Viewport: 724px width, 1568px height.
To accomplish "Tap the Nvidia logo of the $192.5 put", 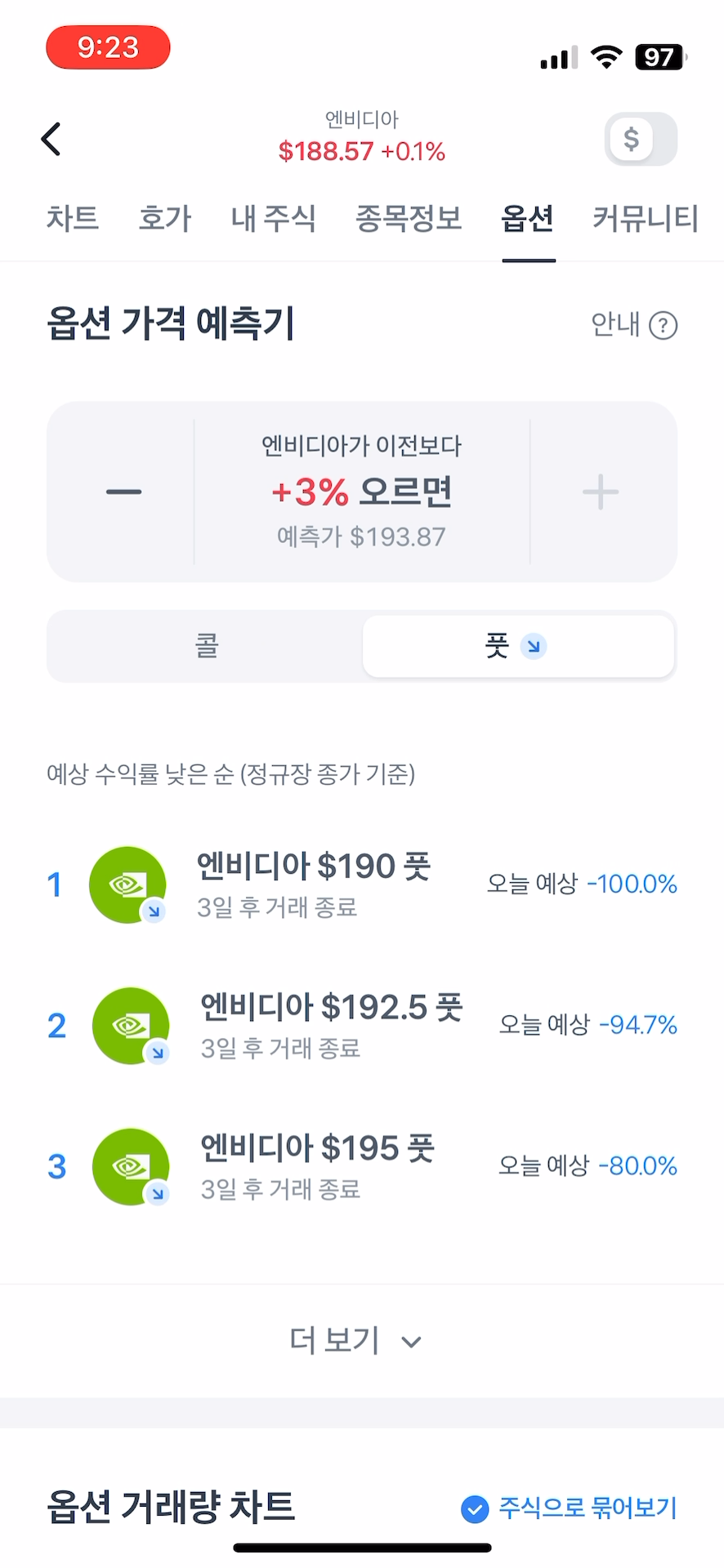I will [131, 1026].
